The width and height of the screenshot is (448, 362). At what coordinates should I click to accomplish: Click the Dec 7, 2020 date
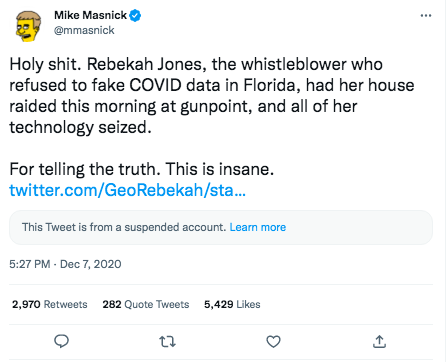click(x=91, y=264)
